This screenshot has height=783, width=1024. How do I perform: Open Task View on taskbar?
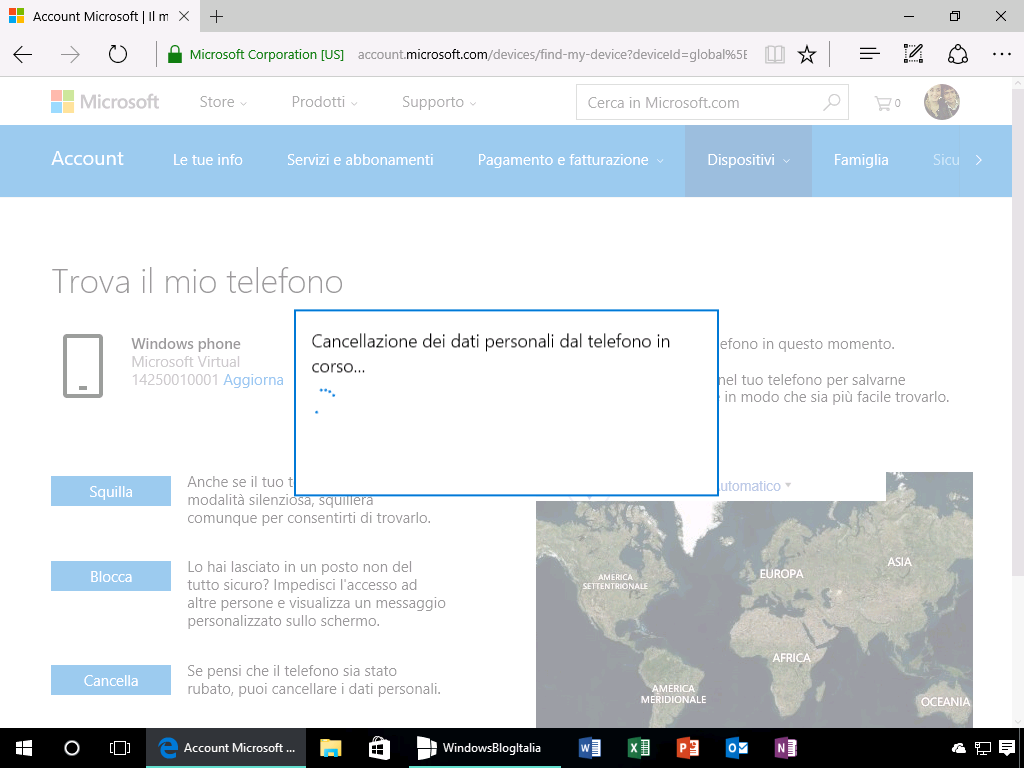point(120,748)
